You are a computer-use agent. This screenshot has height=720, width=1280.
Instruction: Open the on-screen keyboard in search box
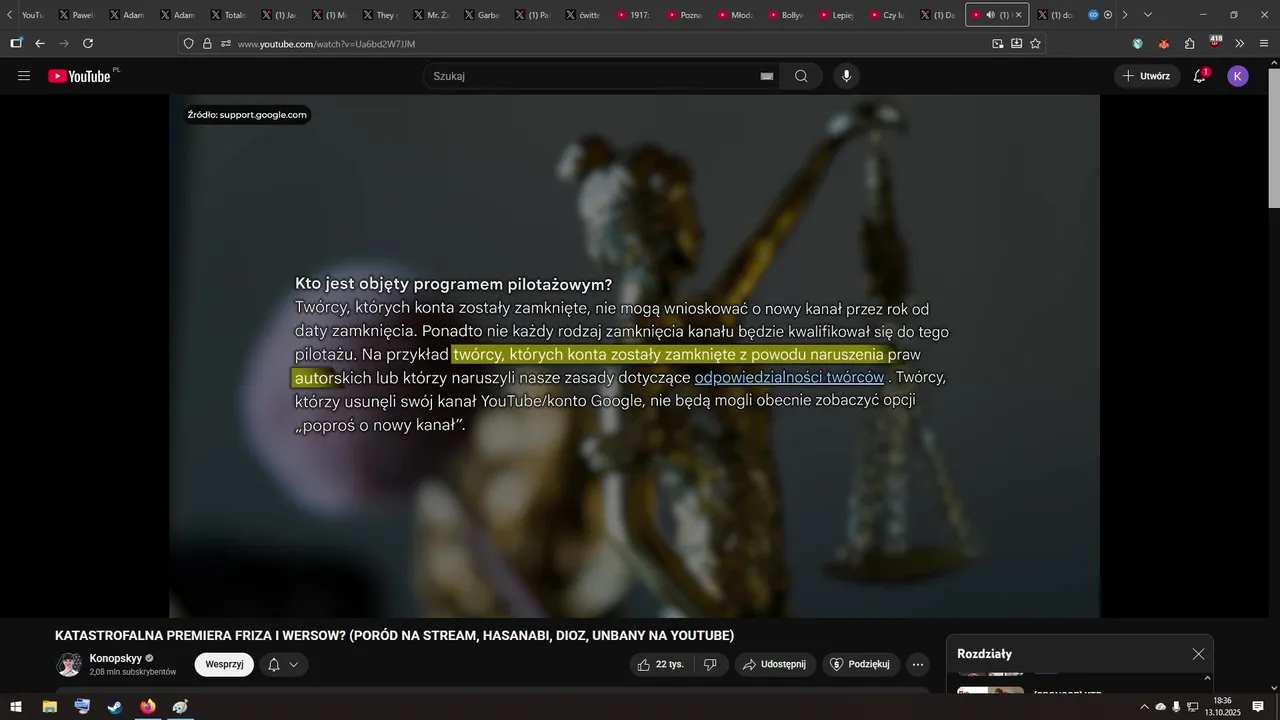(x=767, y=76)
